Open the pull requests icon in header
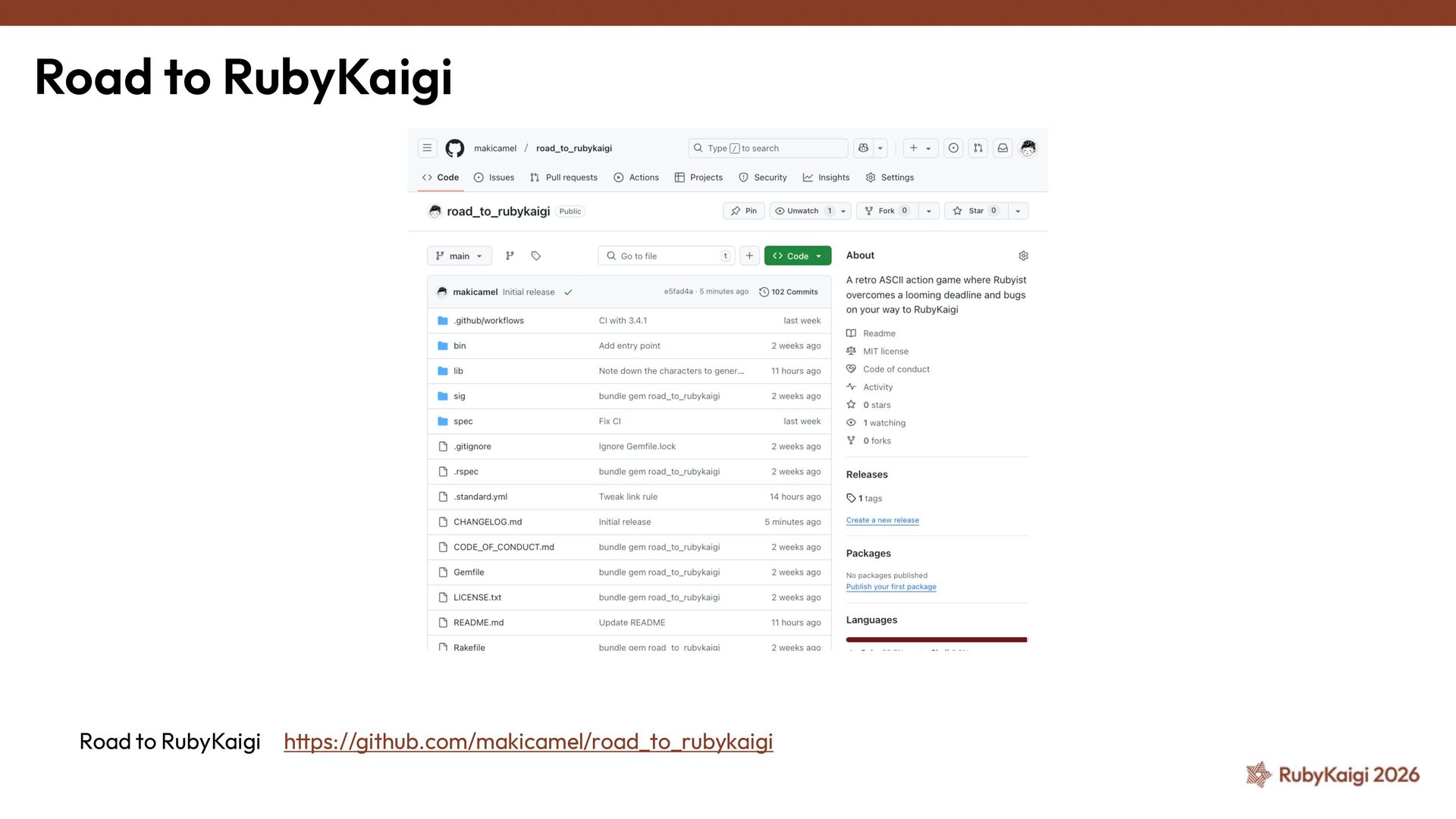Screen dimensions: 1456x819 (977, 148)
